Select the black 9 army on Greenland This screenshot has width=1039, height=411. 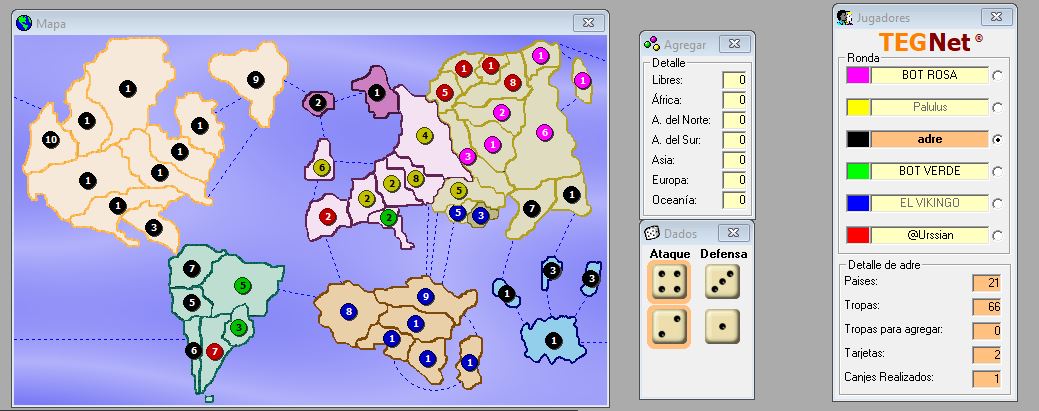tap(255, 79)
